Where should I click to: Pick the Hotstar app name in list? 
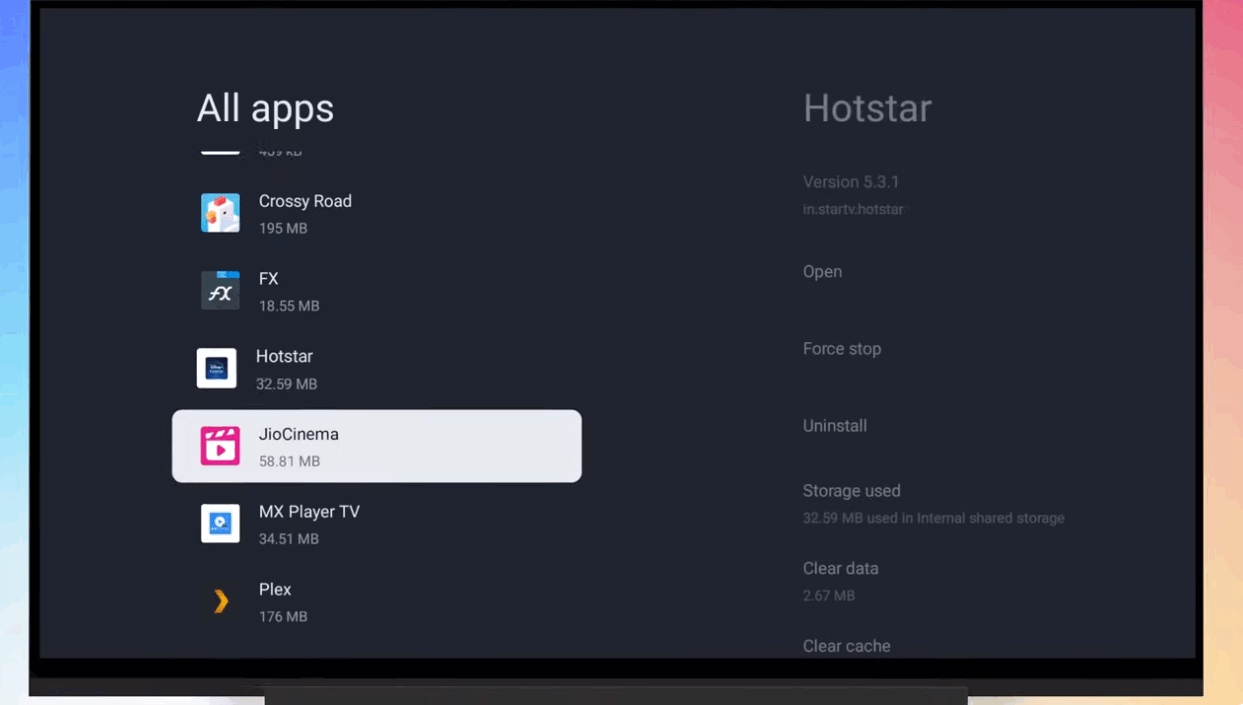(x=284, y=357)
